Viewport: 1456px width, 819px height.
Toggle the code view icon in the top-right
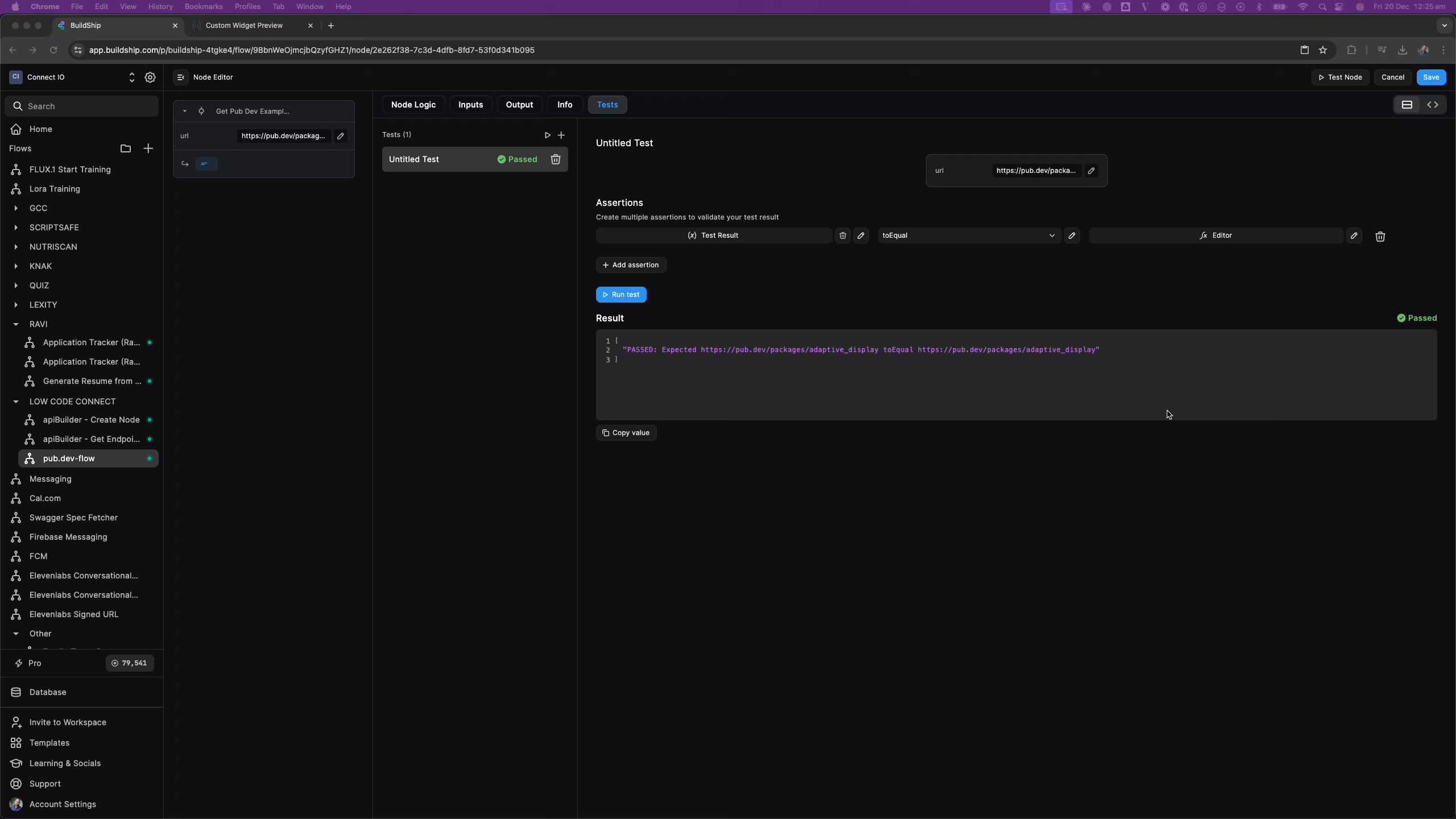(x=1433, y=105)
